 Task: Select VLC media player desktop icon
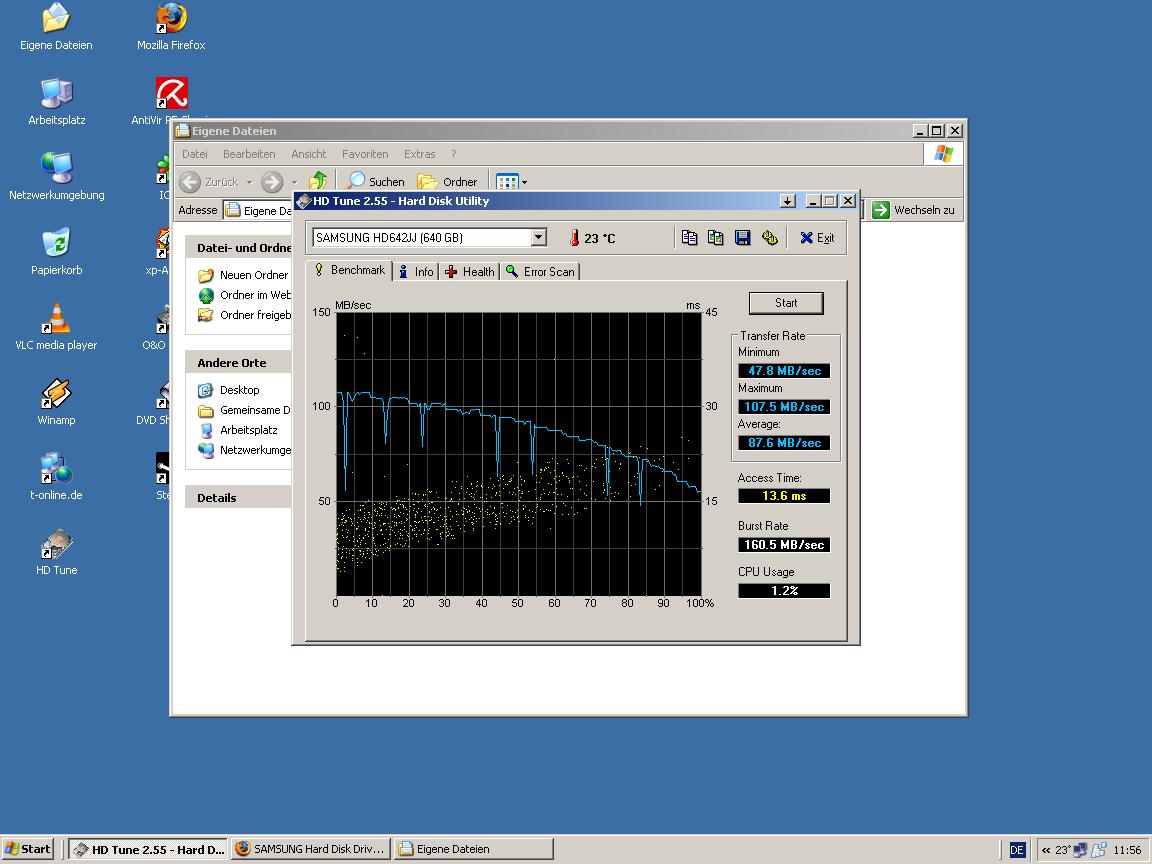(56, 327)
